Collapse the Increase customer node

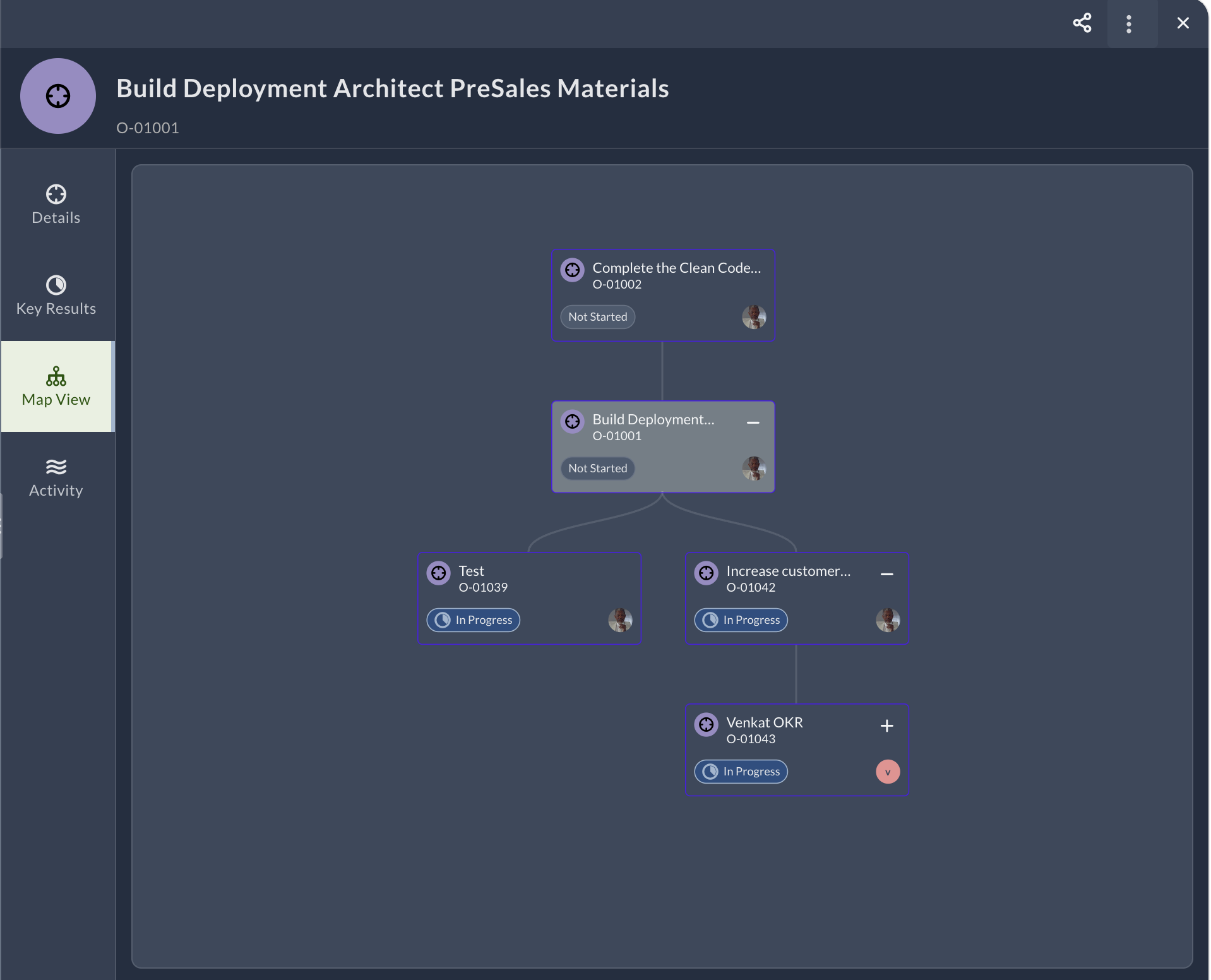[886, 574]
